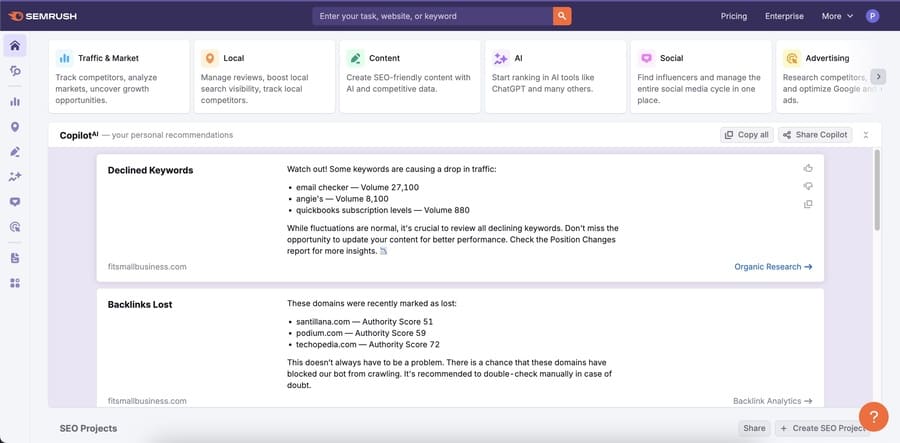Open the sparkle AI sidebar icon
The height and width of the screenshot is (443, 900).
[x=15, y=177]
